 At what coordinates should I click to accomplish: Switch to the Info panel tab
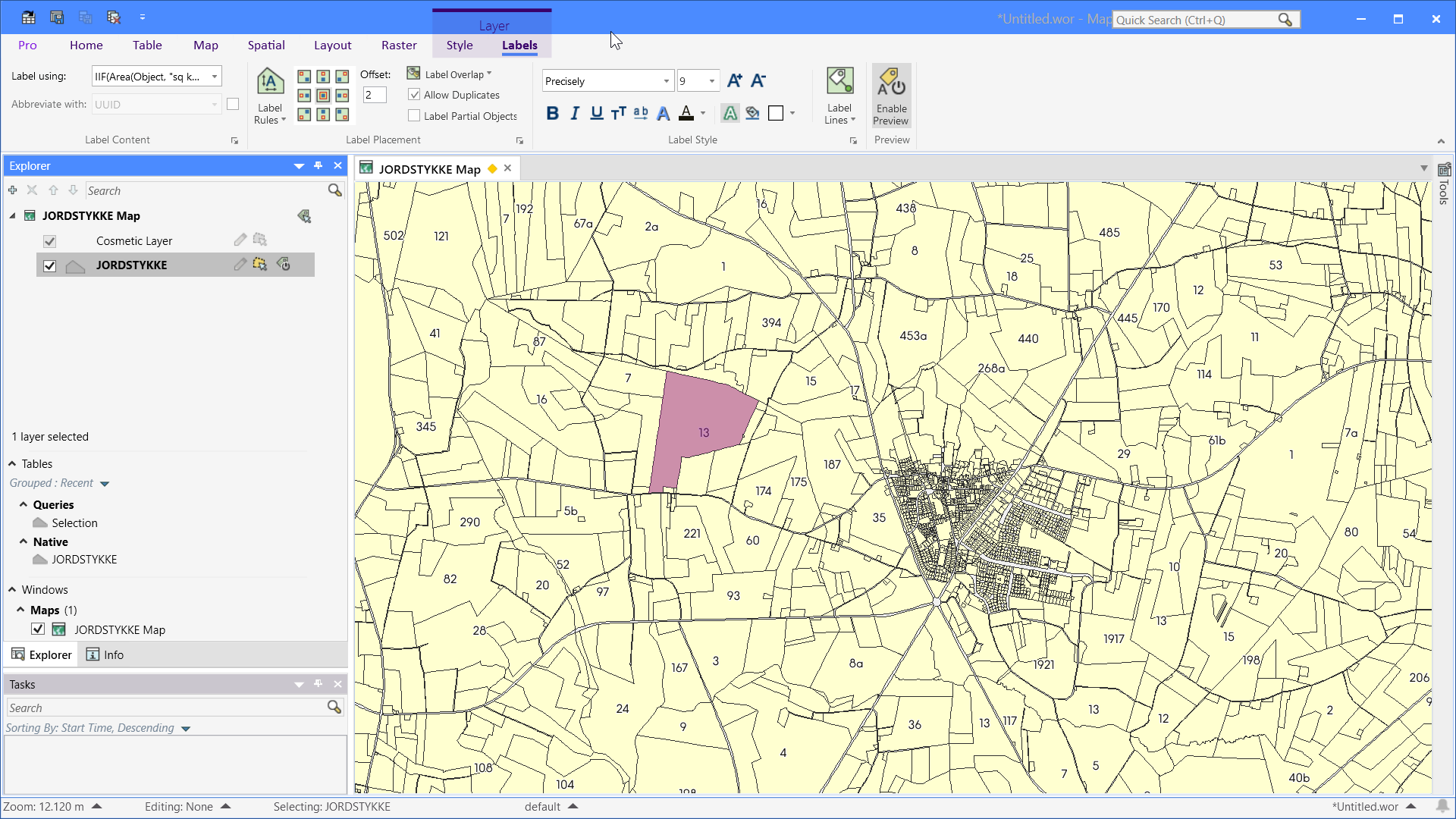click(x=105, y=654)
